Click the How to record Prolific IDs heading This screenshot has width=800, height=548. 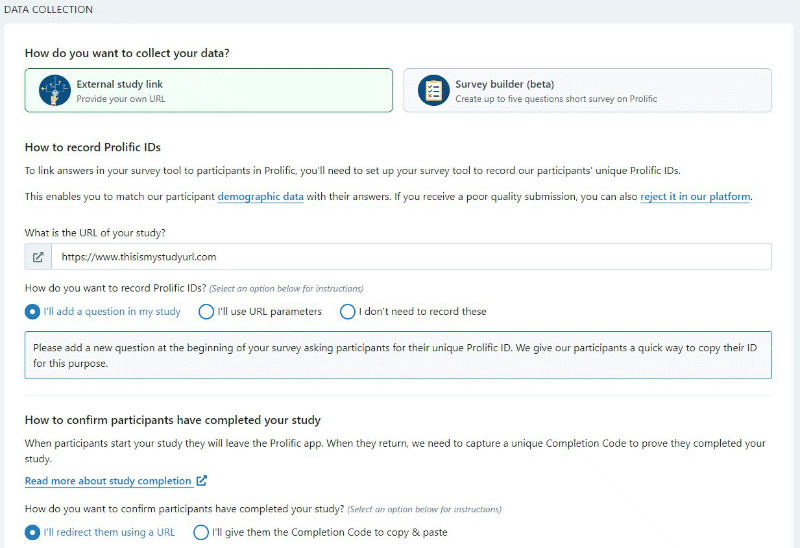[x=93, y=147]
